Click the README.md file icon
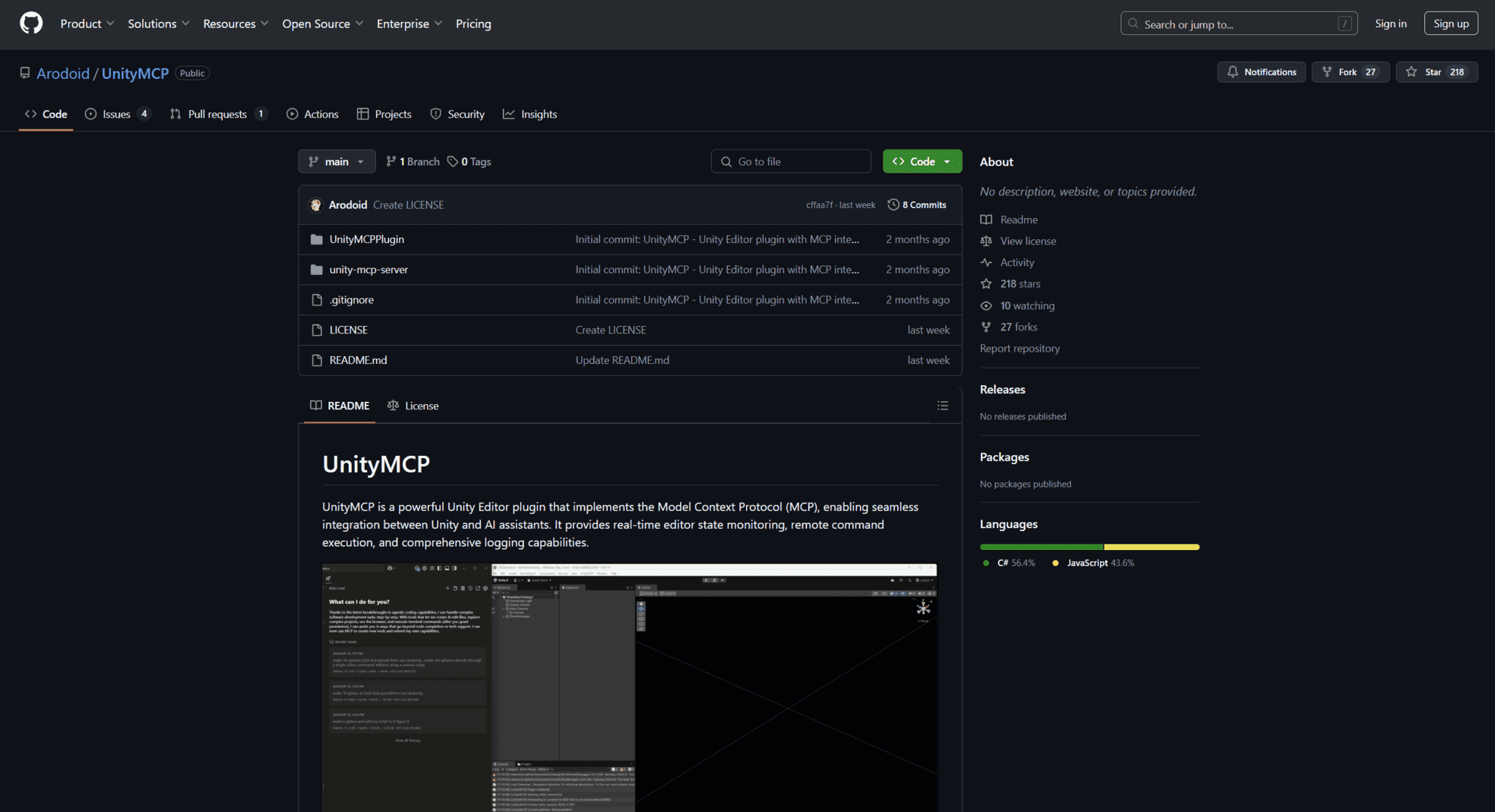 pyautogui.click(x=317, y=360)
